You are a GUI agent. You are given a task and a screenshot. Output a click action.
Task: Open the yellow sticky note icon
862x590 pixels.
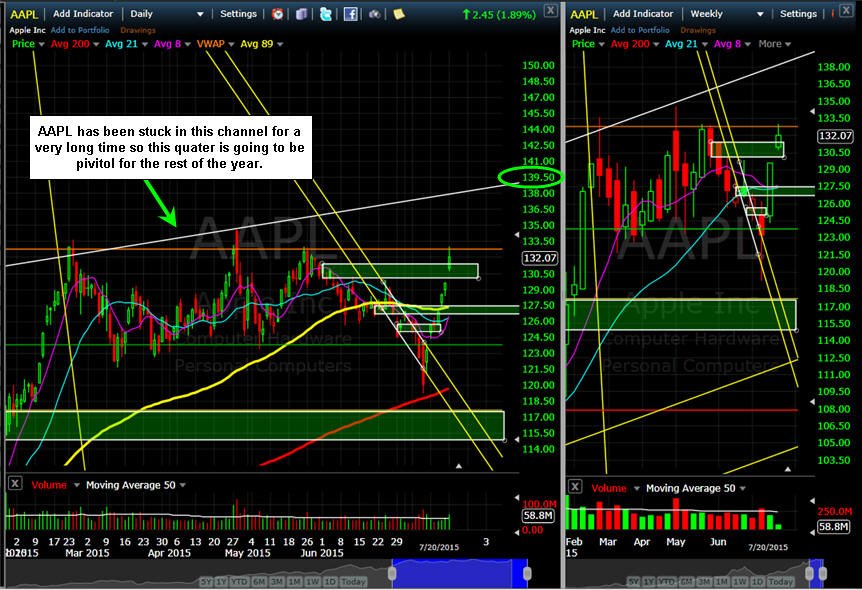click(399, 14)
